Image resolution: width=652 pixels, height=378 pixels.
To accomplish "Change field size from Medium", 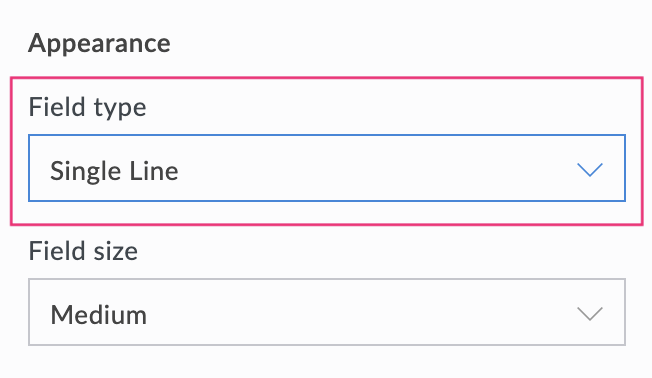I will (x=327, y=312).
